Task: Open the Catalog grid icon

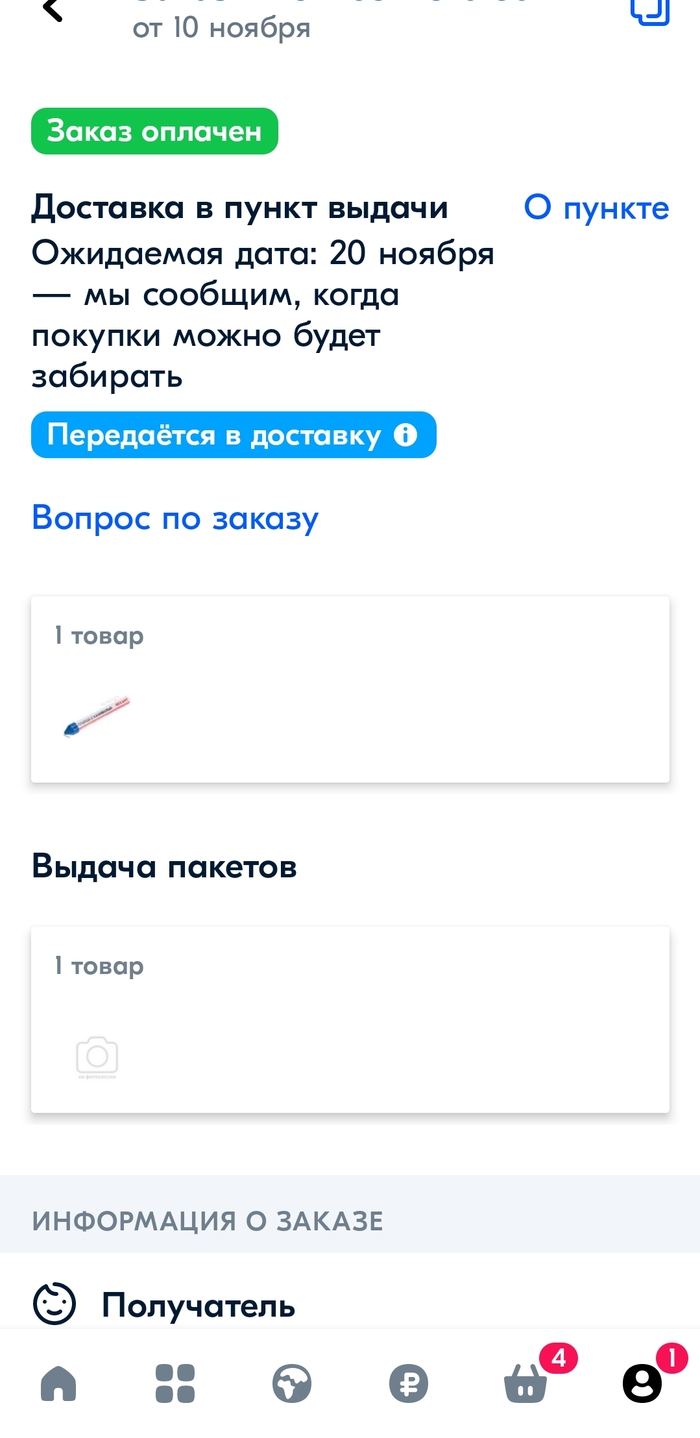Action: coord(174,1385)
